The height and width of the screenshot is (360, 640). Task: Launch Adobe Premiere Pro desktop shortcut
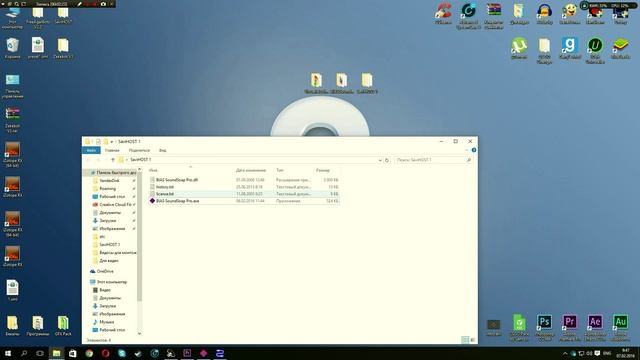[569, 327]
